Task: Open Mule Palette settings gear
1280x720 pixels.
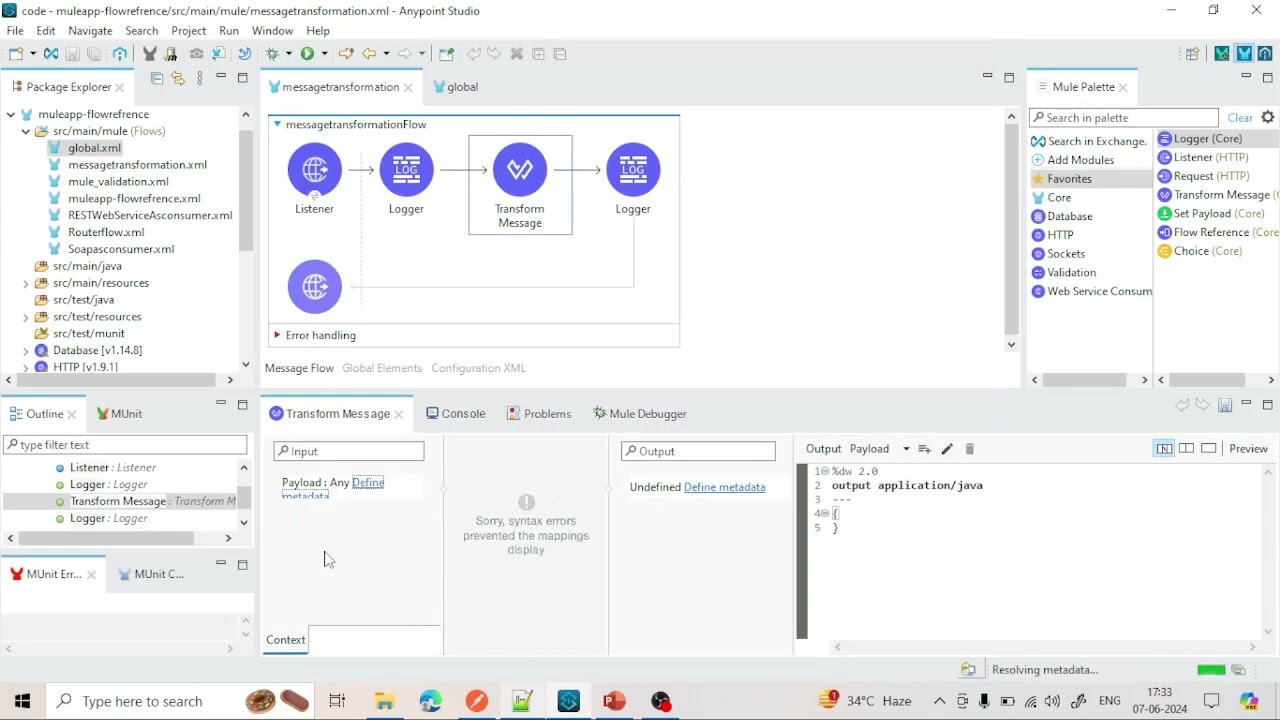Action: (1268, 118)
